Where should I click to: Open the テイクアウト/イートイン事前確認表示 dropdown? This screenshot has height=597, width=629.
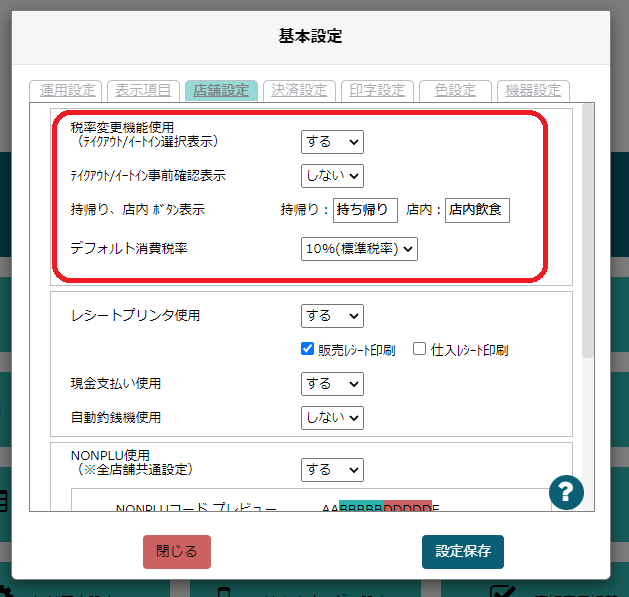tap(332, 176)
